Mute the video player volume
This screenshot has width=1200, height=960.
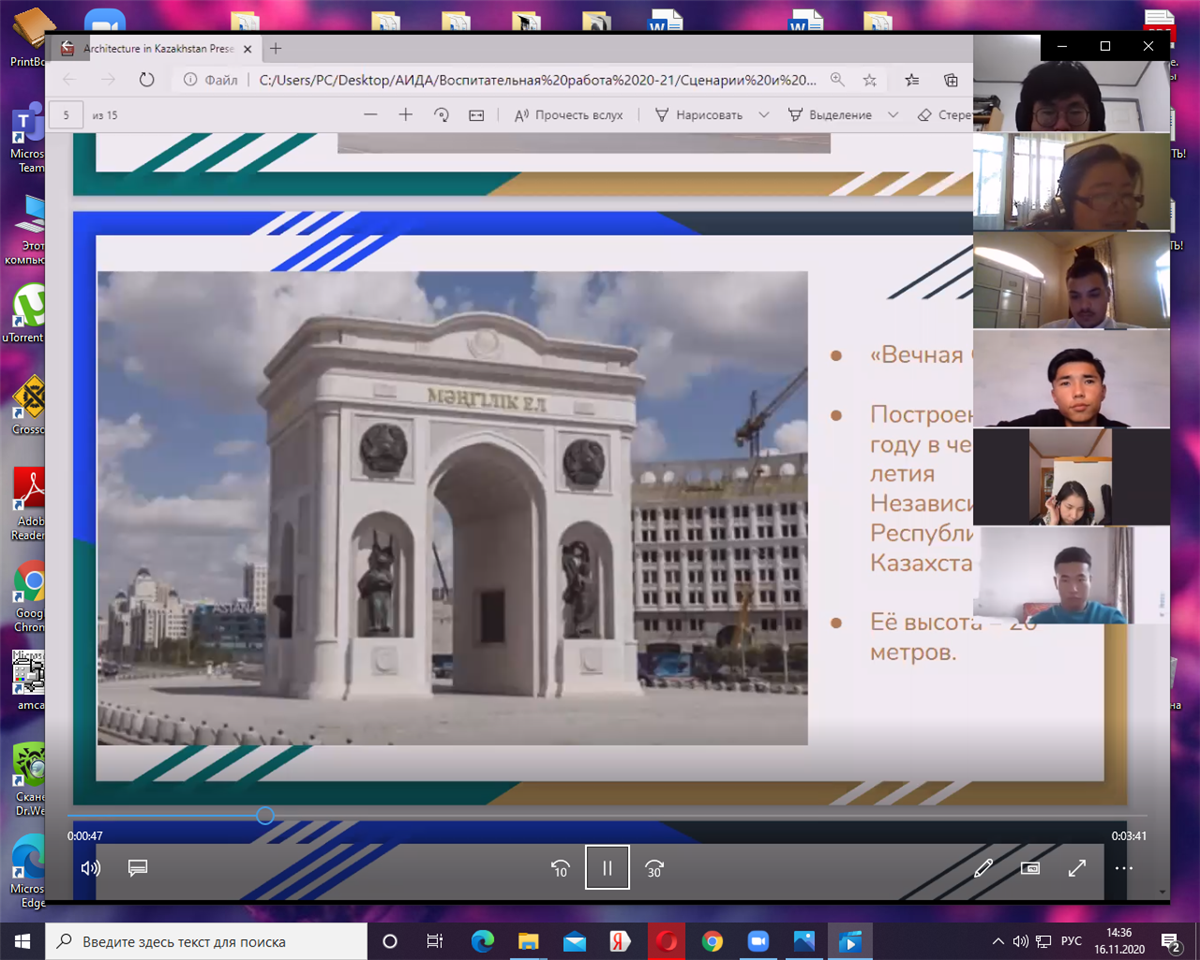coord(90,868)
